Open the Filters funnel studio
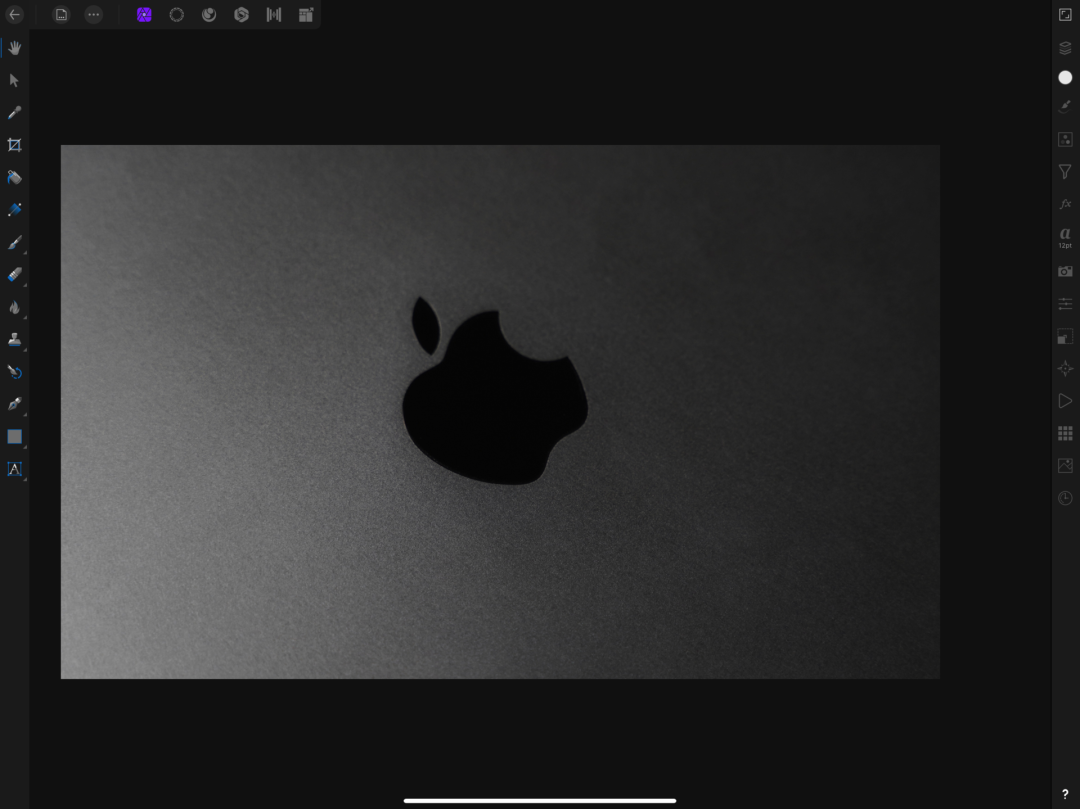Screen dimensions: 1080x809 click(x=1065, y=171)
